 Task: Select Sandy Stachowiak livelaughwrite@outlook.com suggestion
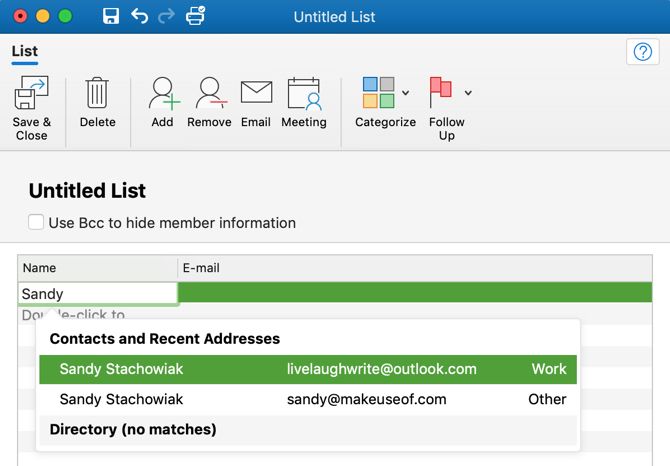(308, 369)
